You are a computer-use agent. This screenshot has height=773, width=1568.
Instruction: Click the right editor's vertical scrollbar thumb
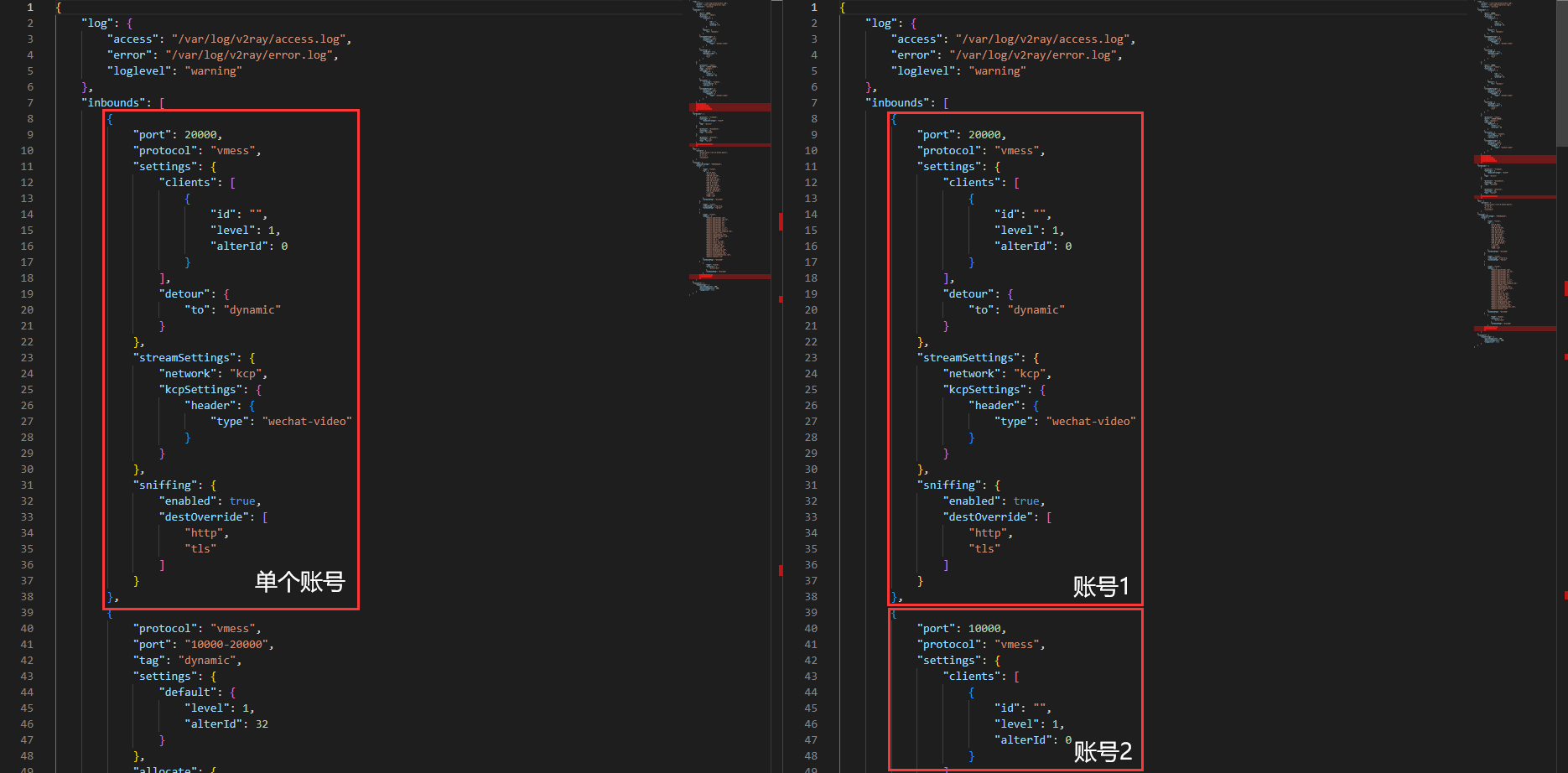1562,73
